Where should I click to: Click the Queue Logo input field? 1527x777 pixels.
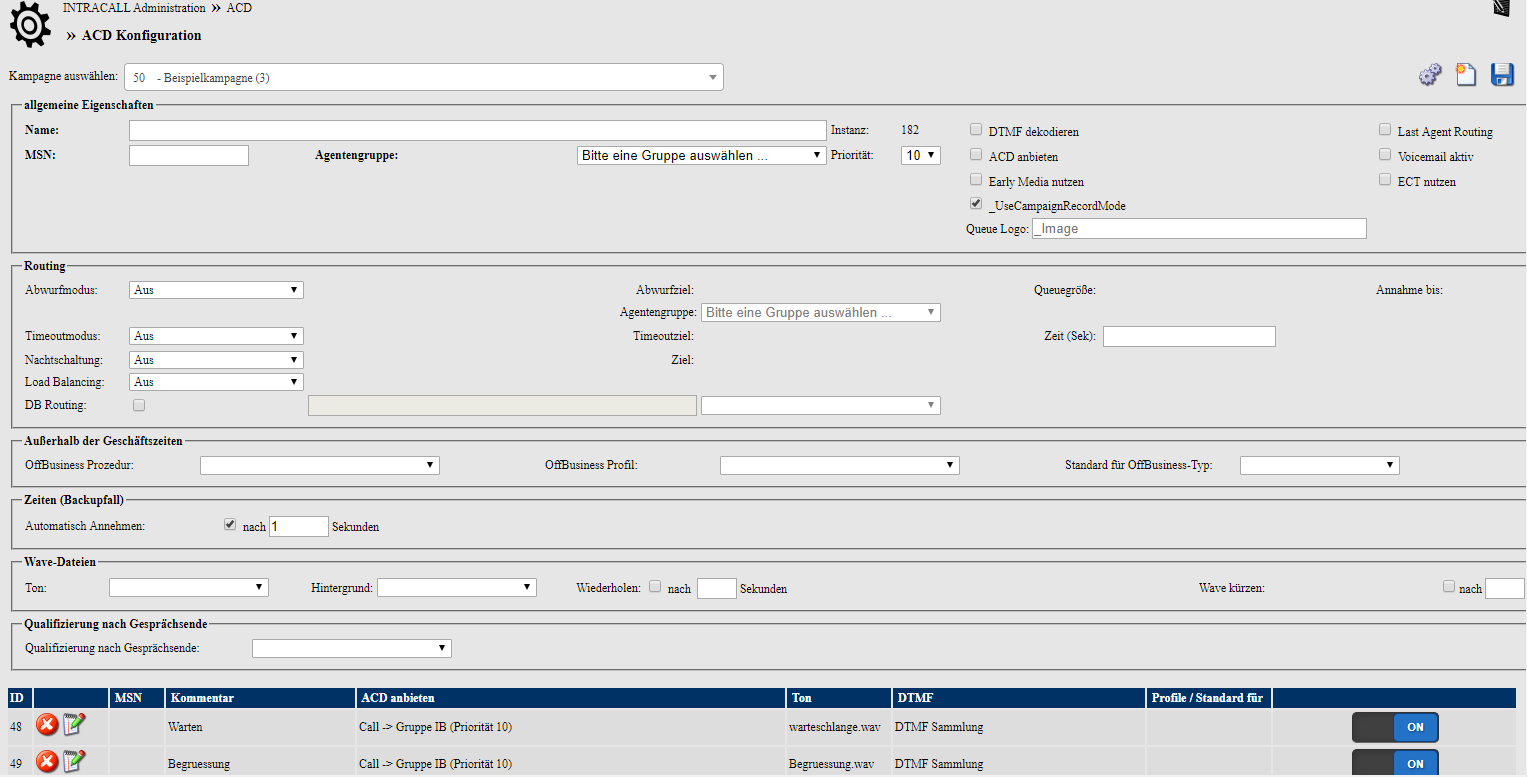point(1199,228)
